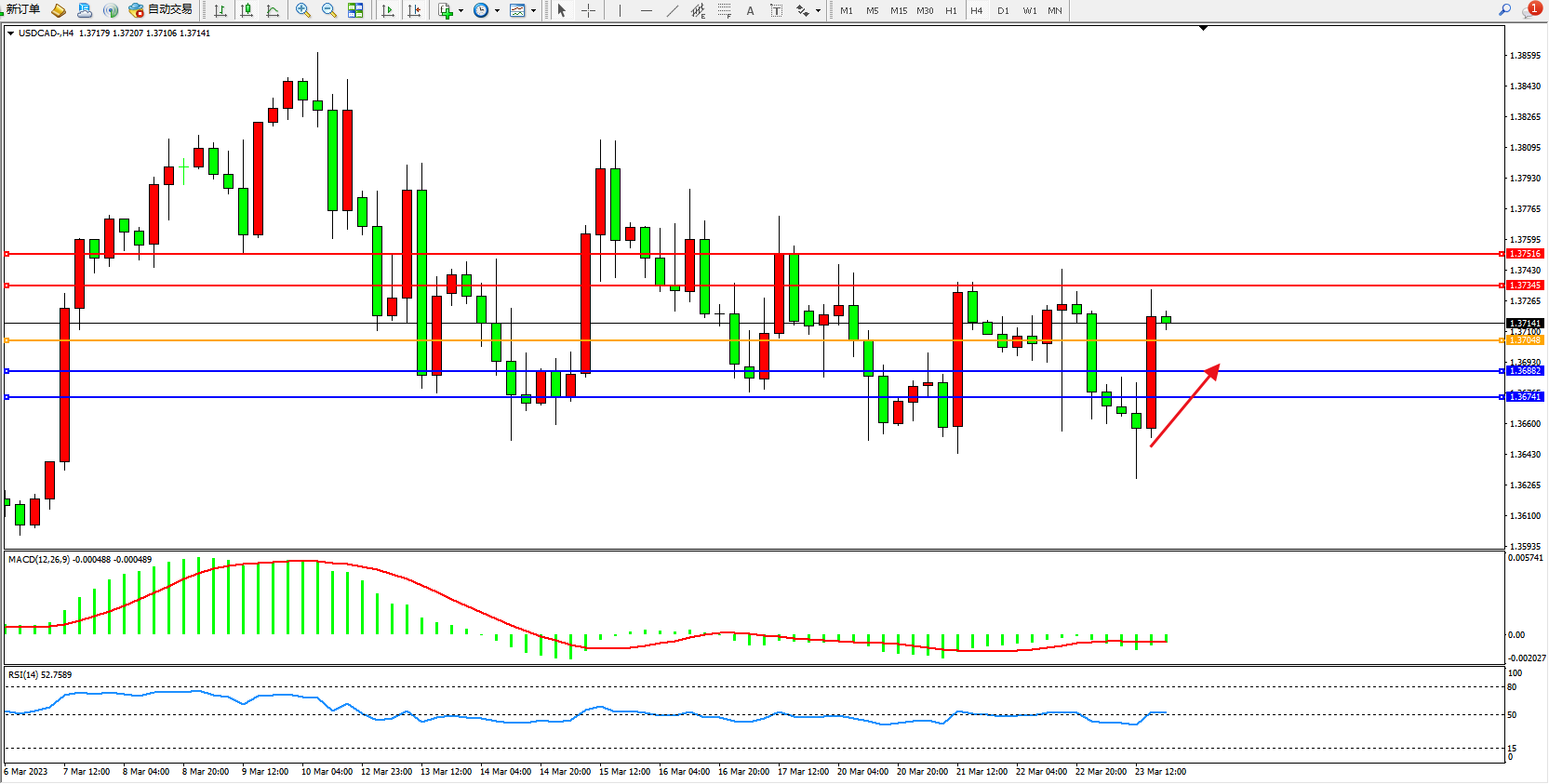Select the orange horizontal line at 1.37048
1549x784 pixels.
click(744, 340)
